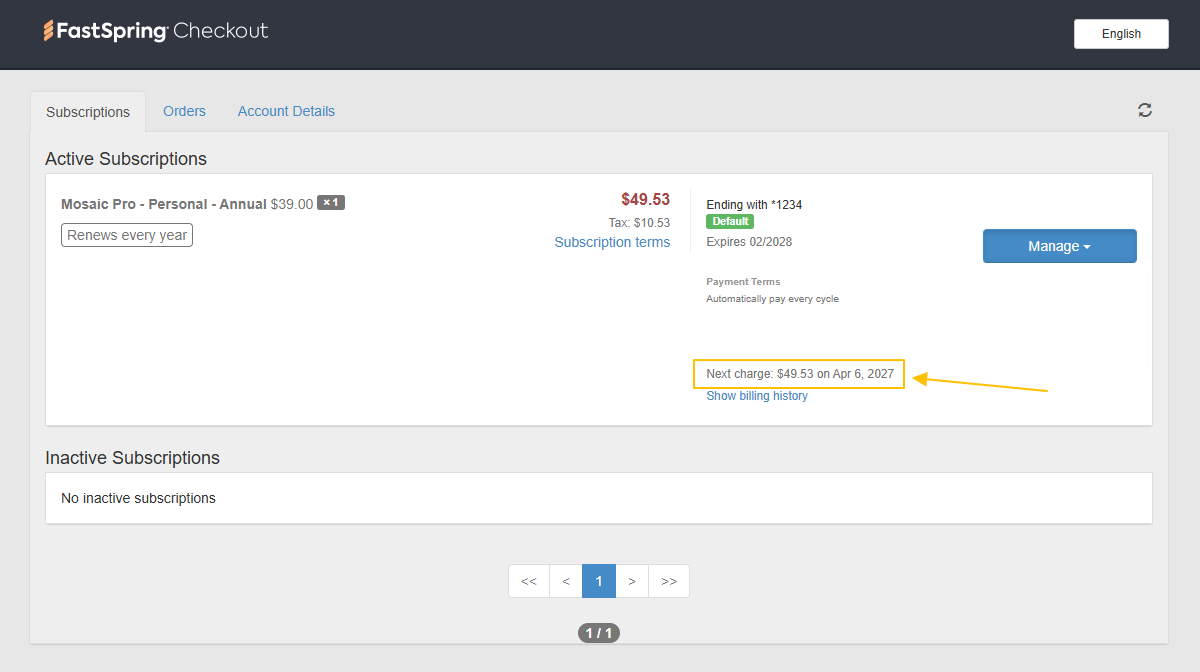Open the English language selector
The image size is (1200, 672).
(x=1121, y=34)
